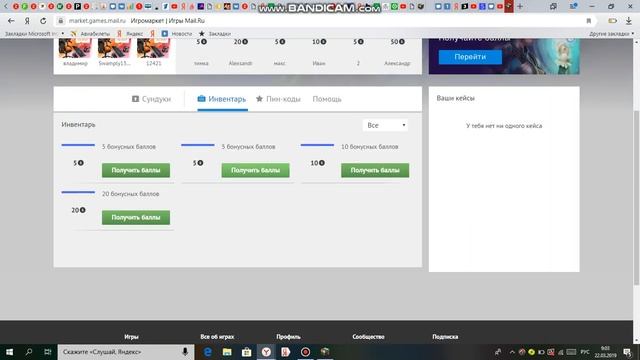Click the Alexandr 20 points winner entry

pyautogui.click(x=240, y=52)
